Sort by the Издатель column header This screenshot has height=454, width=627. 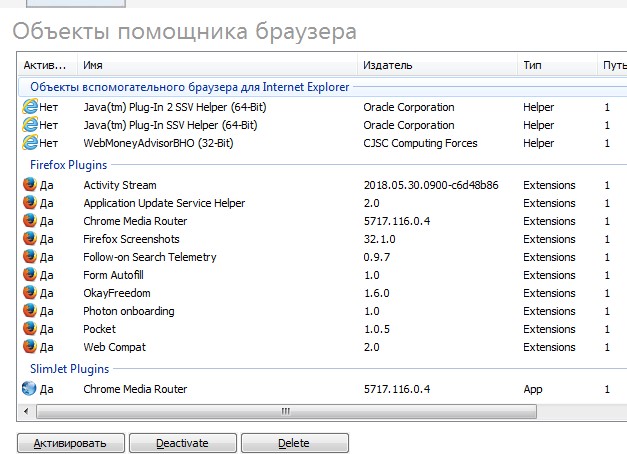(437, 65)
